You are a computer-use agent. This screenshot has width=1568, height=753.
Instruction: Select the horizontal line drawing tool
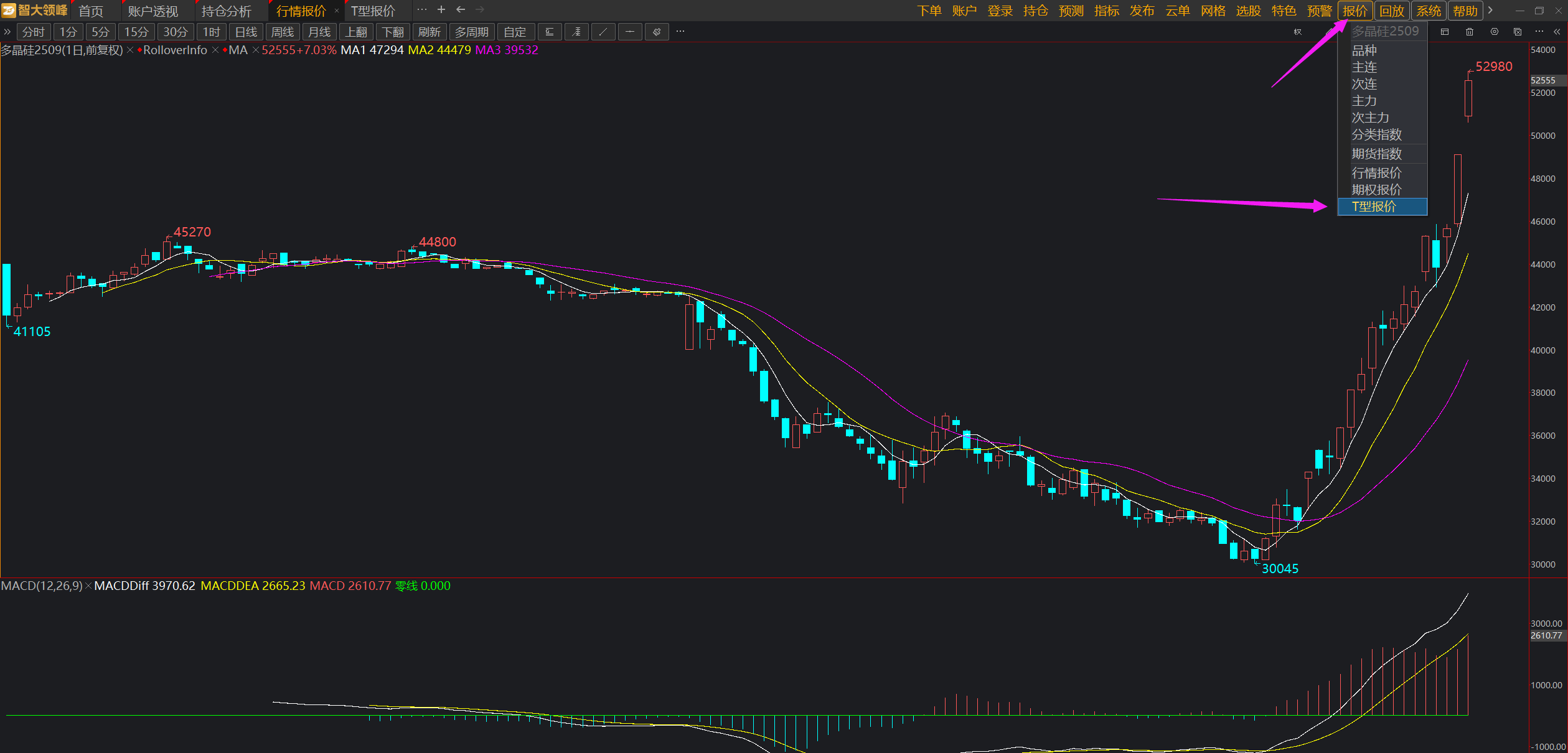point(630,32)
